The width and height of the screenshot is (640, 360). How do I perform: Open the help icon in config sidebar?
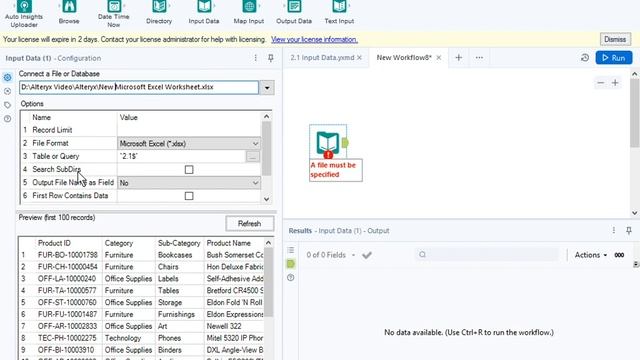(7, 119)
